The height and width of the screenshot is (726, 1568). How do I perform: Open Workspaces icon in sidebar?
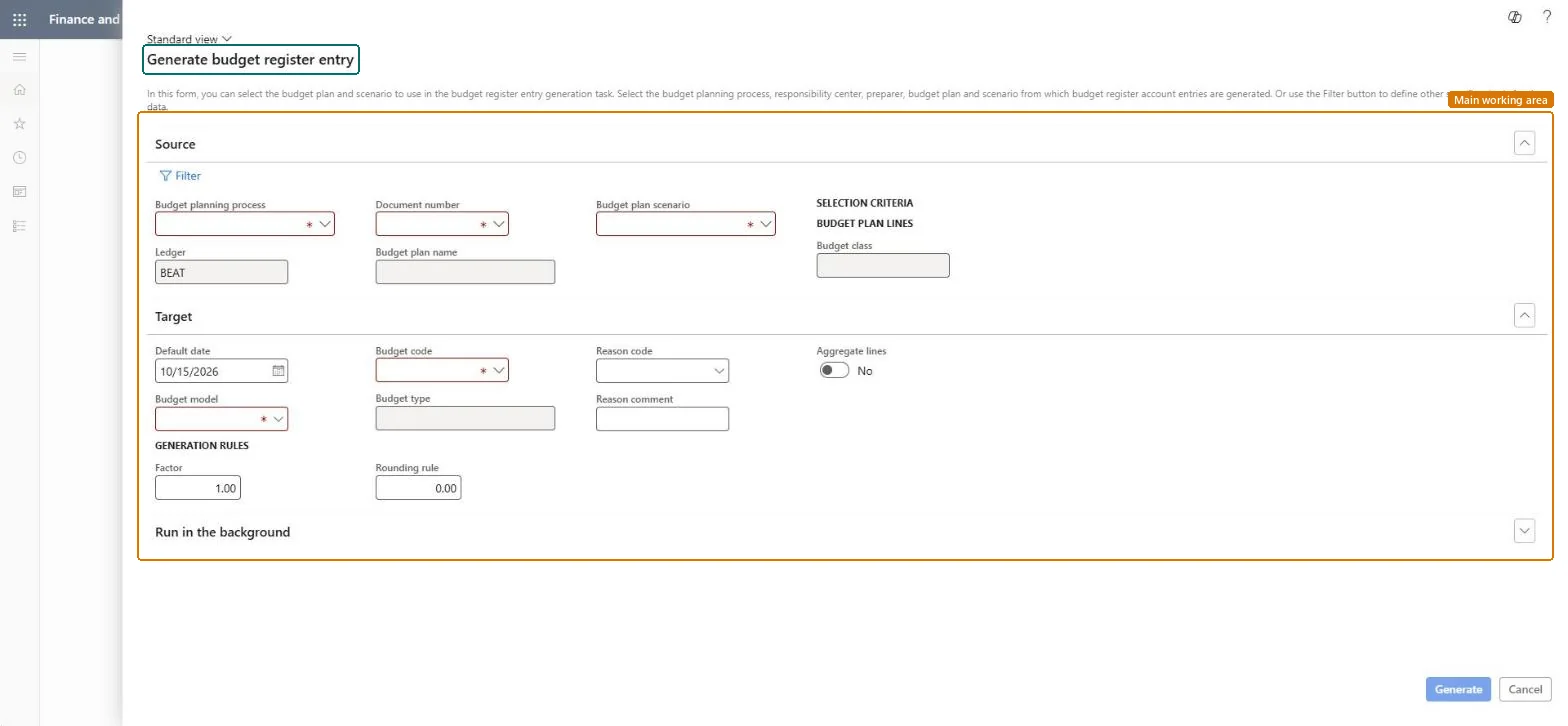click(x=19, y=192)
